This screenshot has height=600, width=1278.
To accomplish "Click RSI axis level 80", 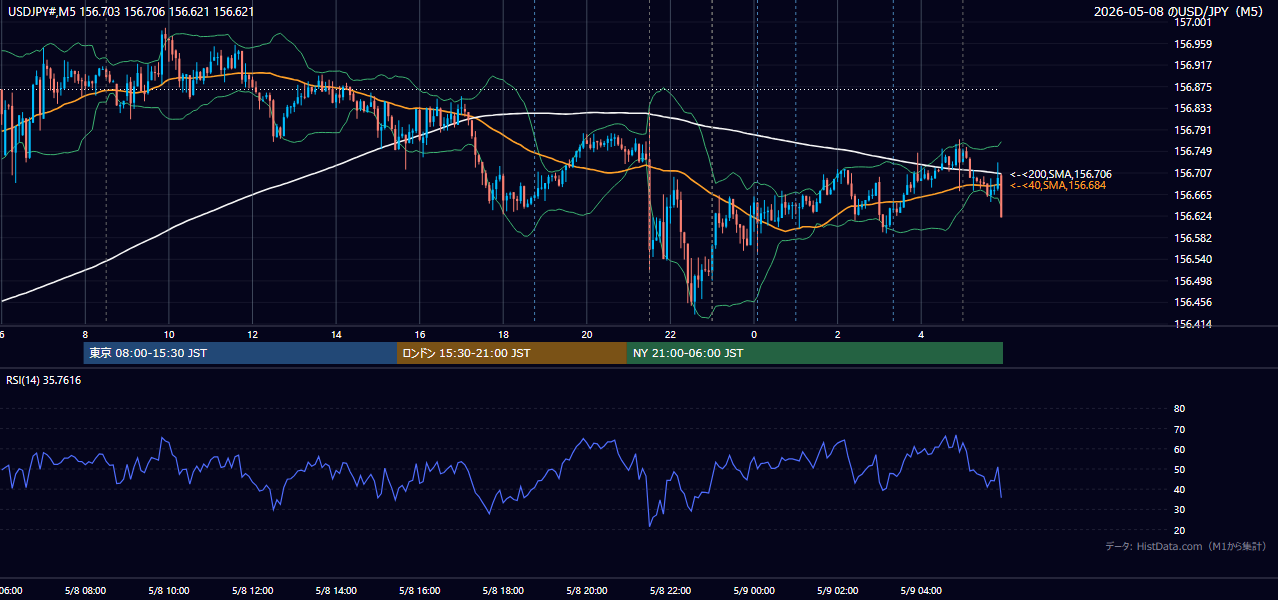I will click(x=1179, y=409).
